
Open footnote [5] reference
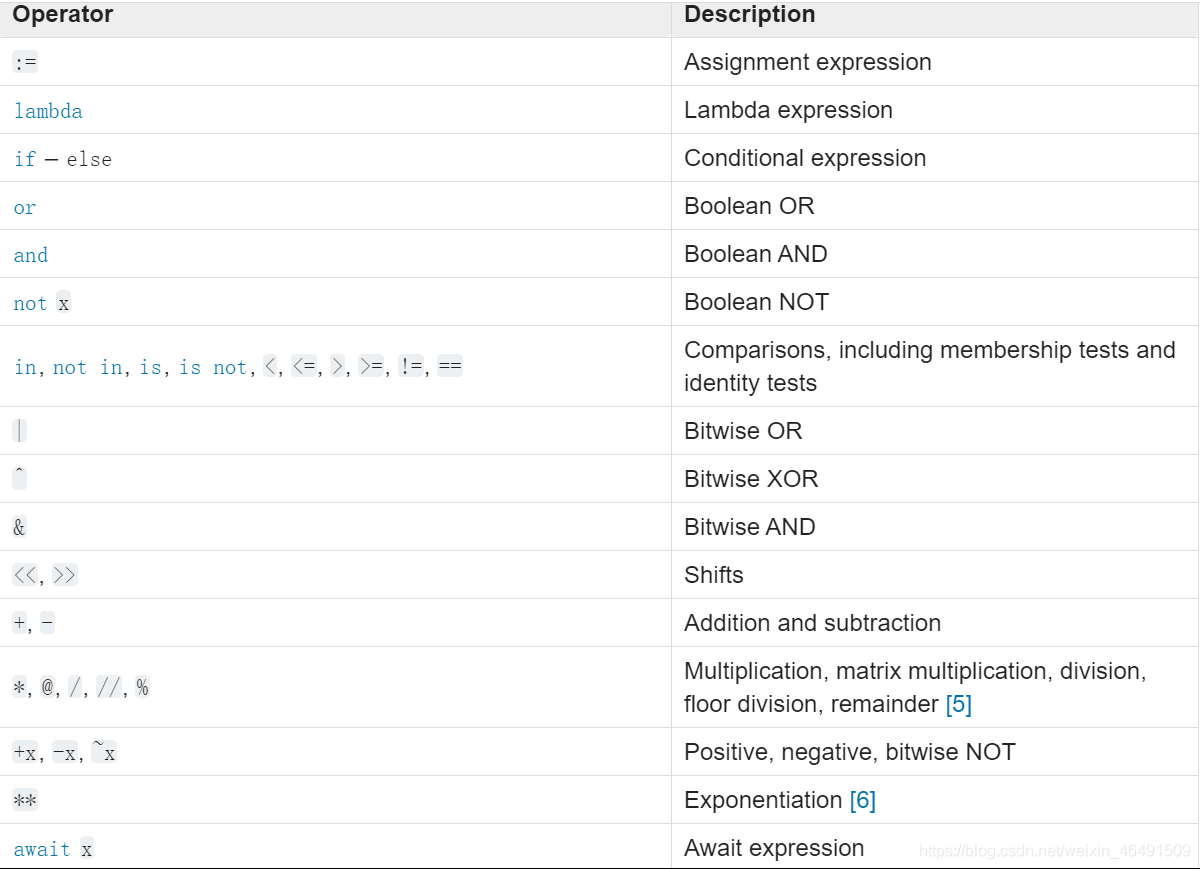958,704
